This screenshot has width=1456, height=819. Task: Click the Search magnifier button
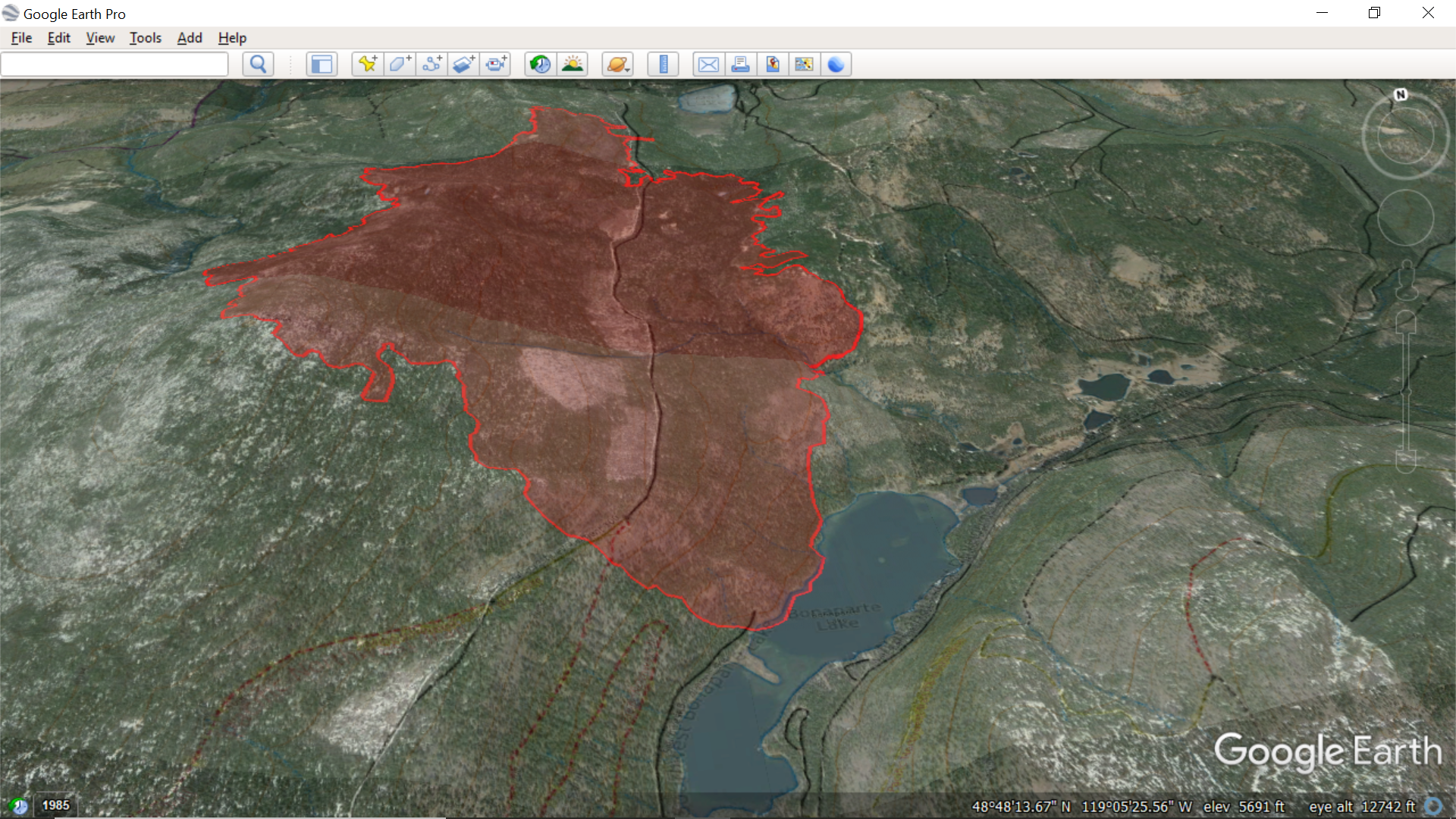[258, 64]
